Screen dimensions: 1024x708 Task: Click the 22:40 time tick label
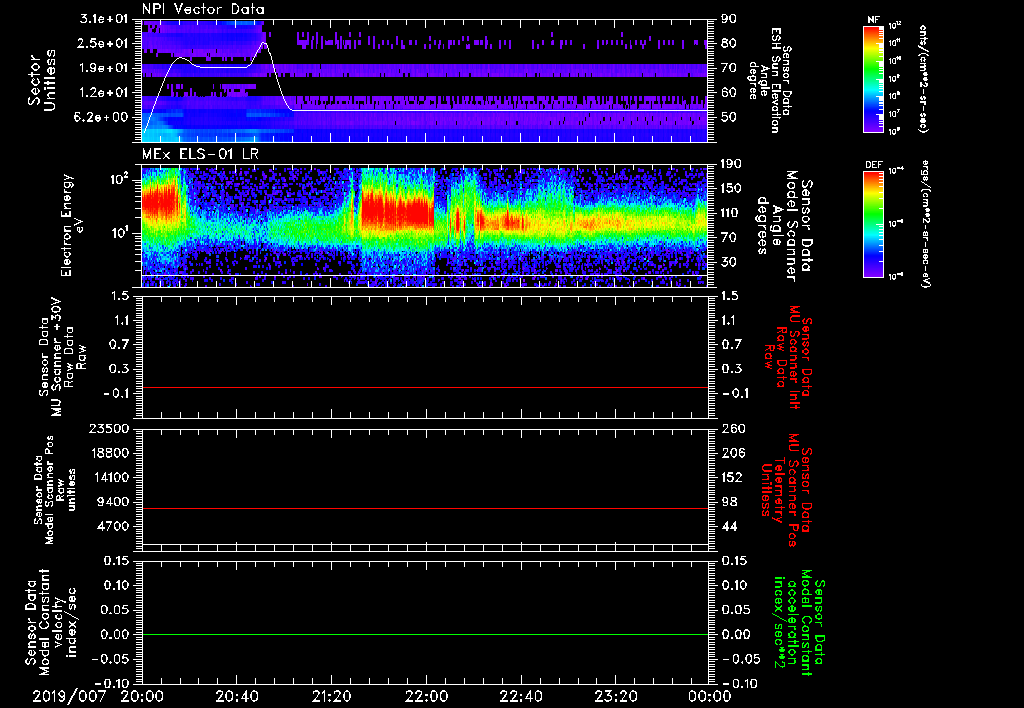[x=520, y=696]
